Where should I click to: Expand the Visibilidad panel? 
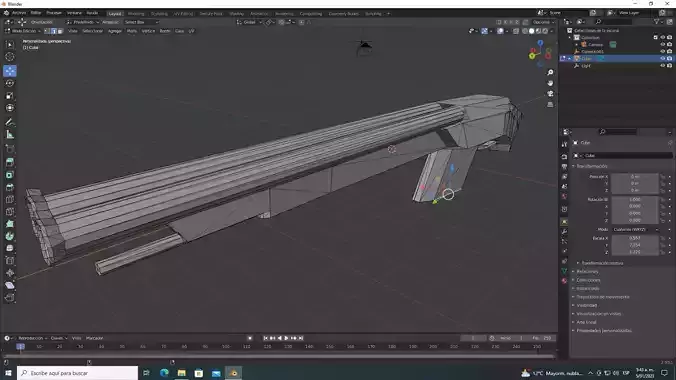(x=586, y=305)
